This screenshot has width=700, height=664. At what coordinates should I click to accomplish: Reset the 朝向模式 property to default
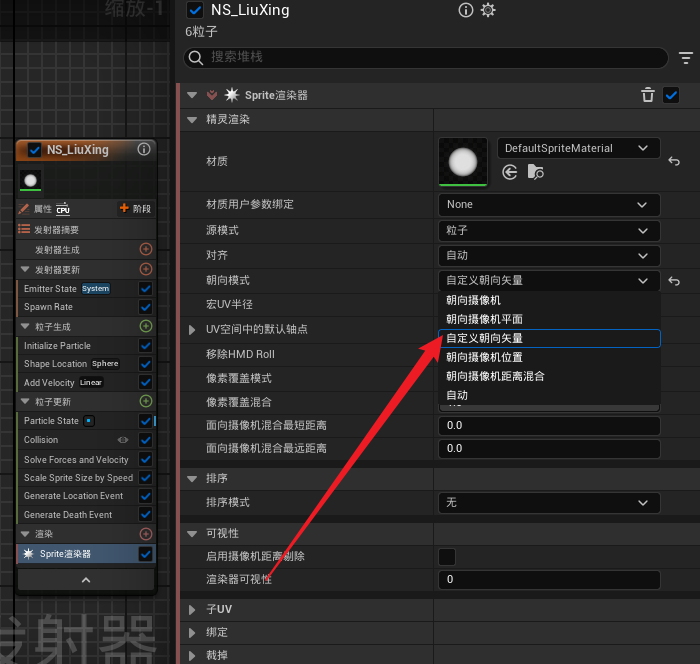(674, 281)
